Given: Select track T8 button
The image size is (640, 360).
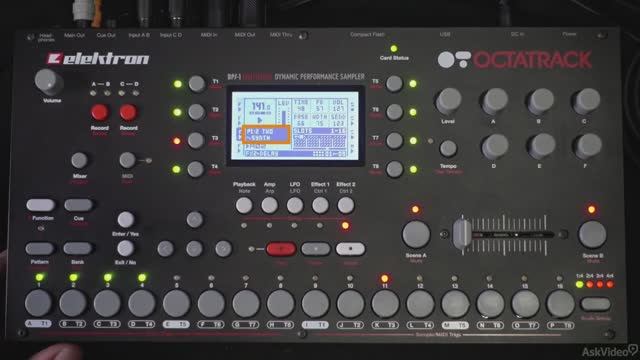Looking at the screenshot, I should click(395, 169).
